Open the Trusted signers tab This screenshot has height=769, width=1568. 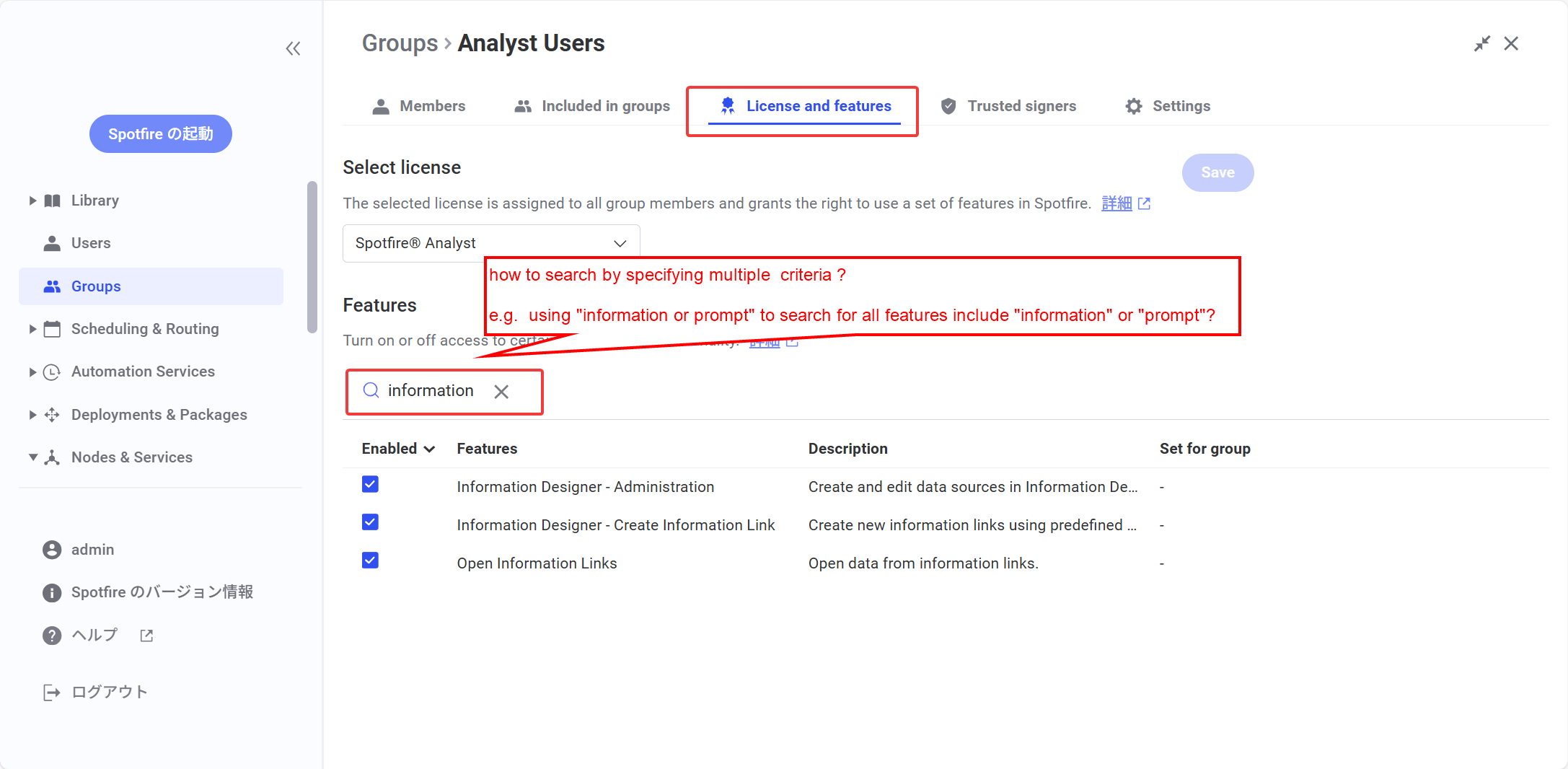(x=1008, y=106)
